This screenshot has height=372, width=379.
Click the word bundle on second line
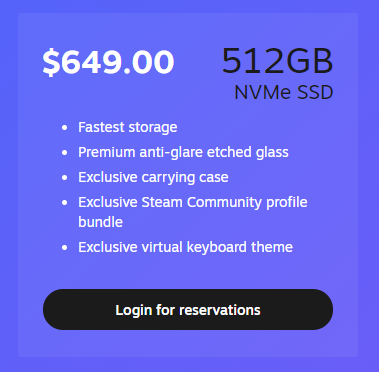[100, 222]
